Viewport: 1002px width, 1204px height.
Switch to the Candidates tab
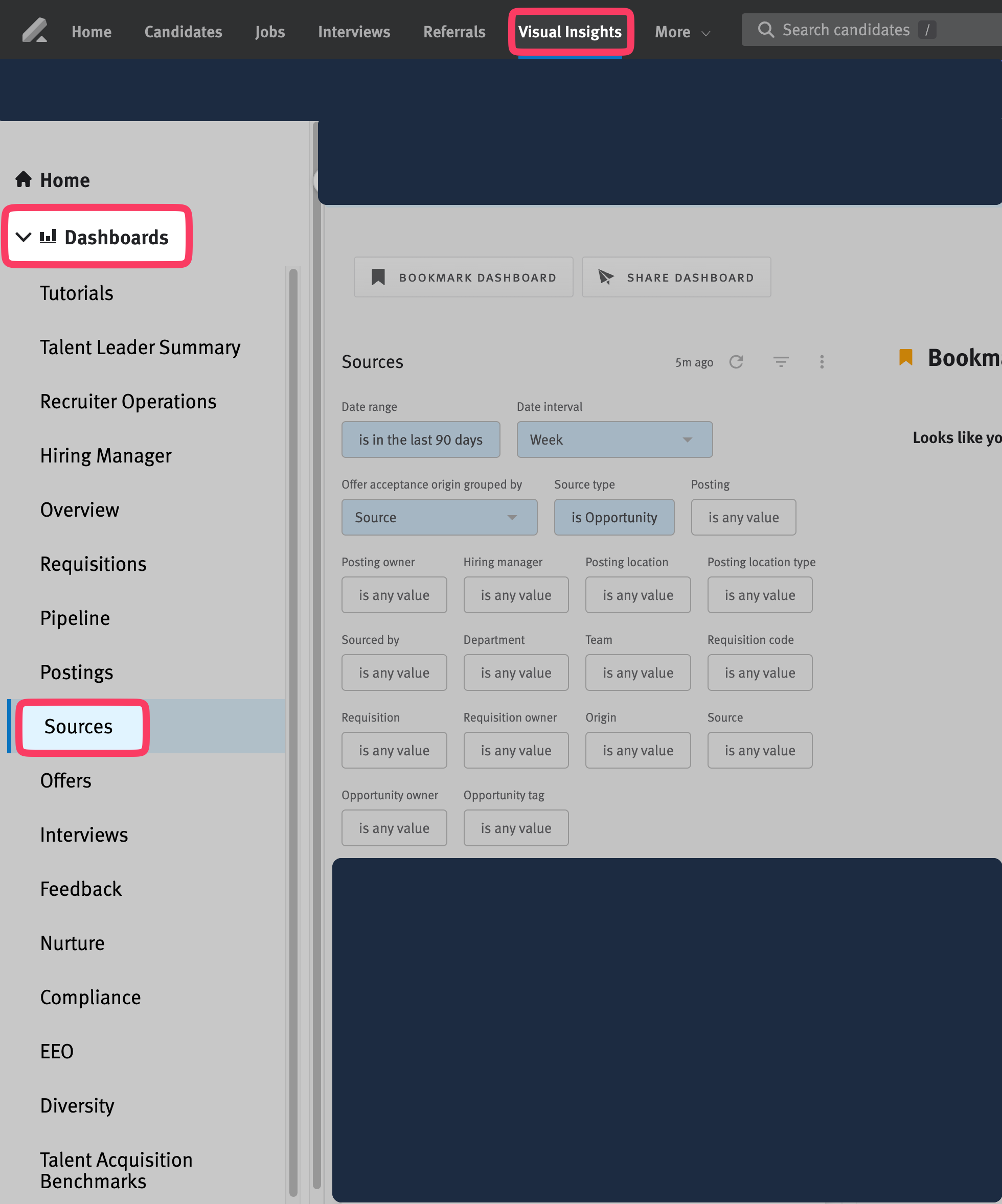pos(183,32)
